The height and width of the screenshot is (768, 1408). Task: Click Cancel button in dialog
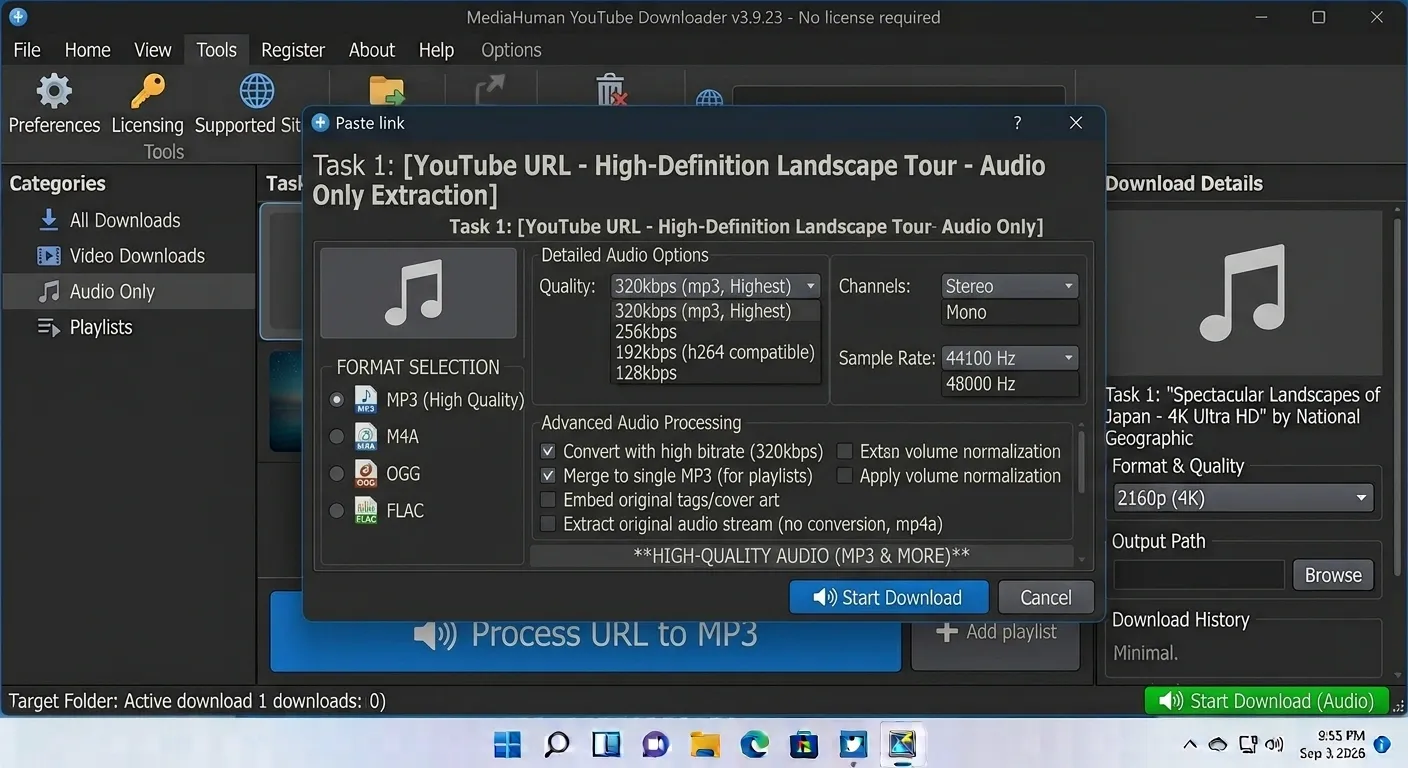pyautogui.click(x=1046, y=598)
